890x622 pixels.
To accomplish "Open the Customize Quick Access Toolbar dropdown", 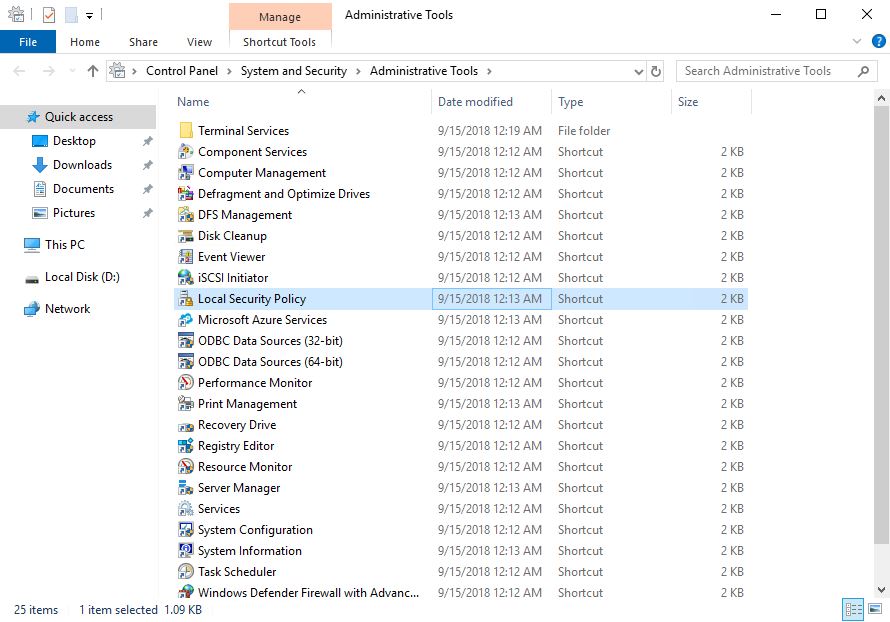I will [x=89, y=16].
